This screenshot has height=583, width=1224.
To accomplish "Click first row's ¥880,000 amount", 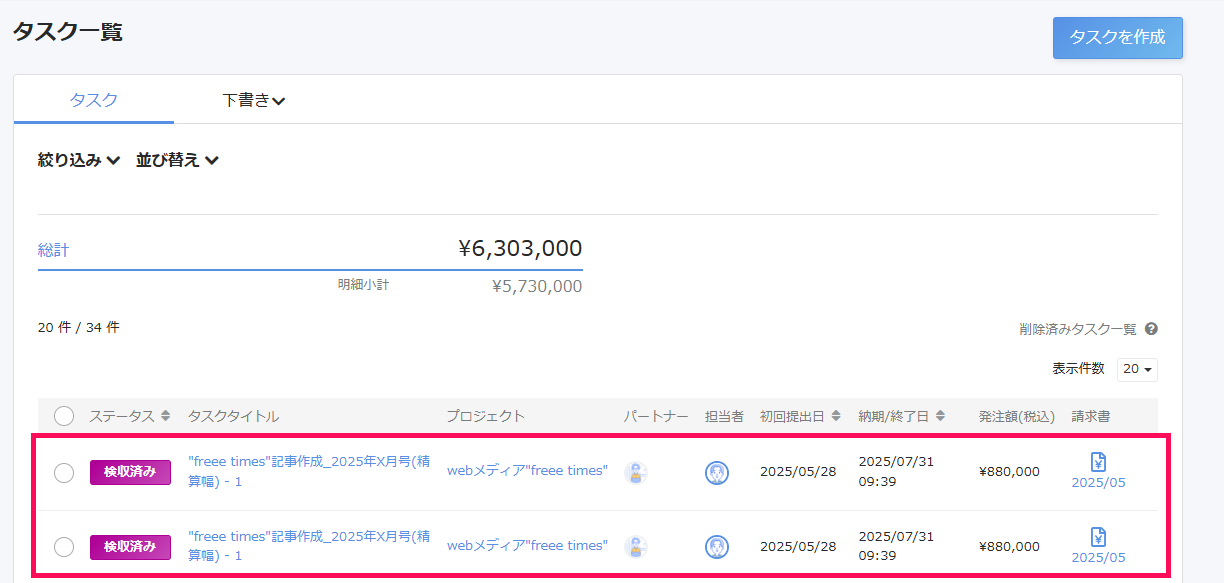I will (x=1009, y=472).
